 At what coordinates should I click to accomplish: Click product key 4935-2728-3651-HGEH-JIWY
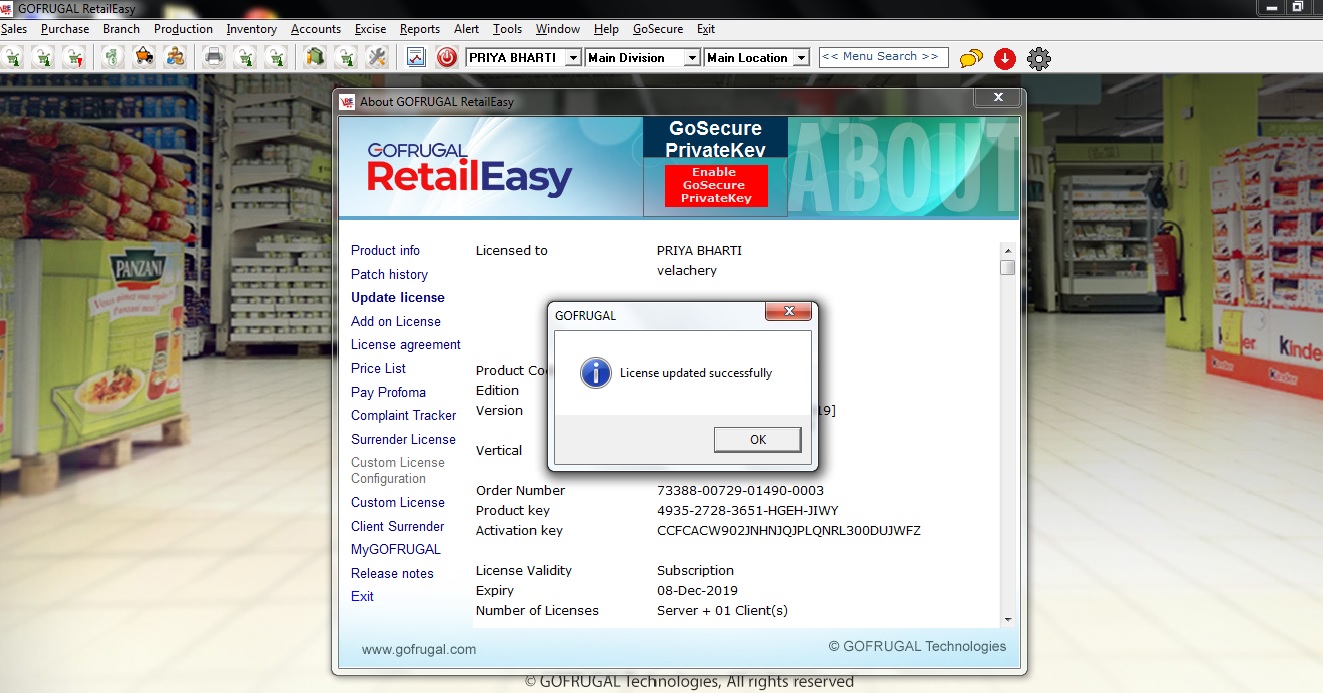click(748, 510)
